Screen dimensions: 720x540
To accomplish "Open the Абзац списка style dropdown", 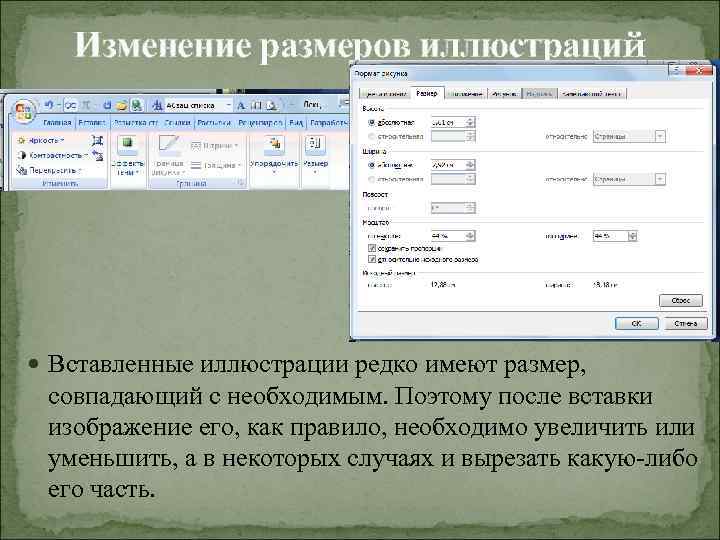I will click(x=229, y=106).
